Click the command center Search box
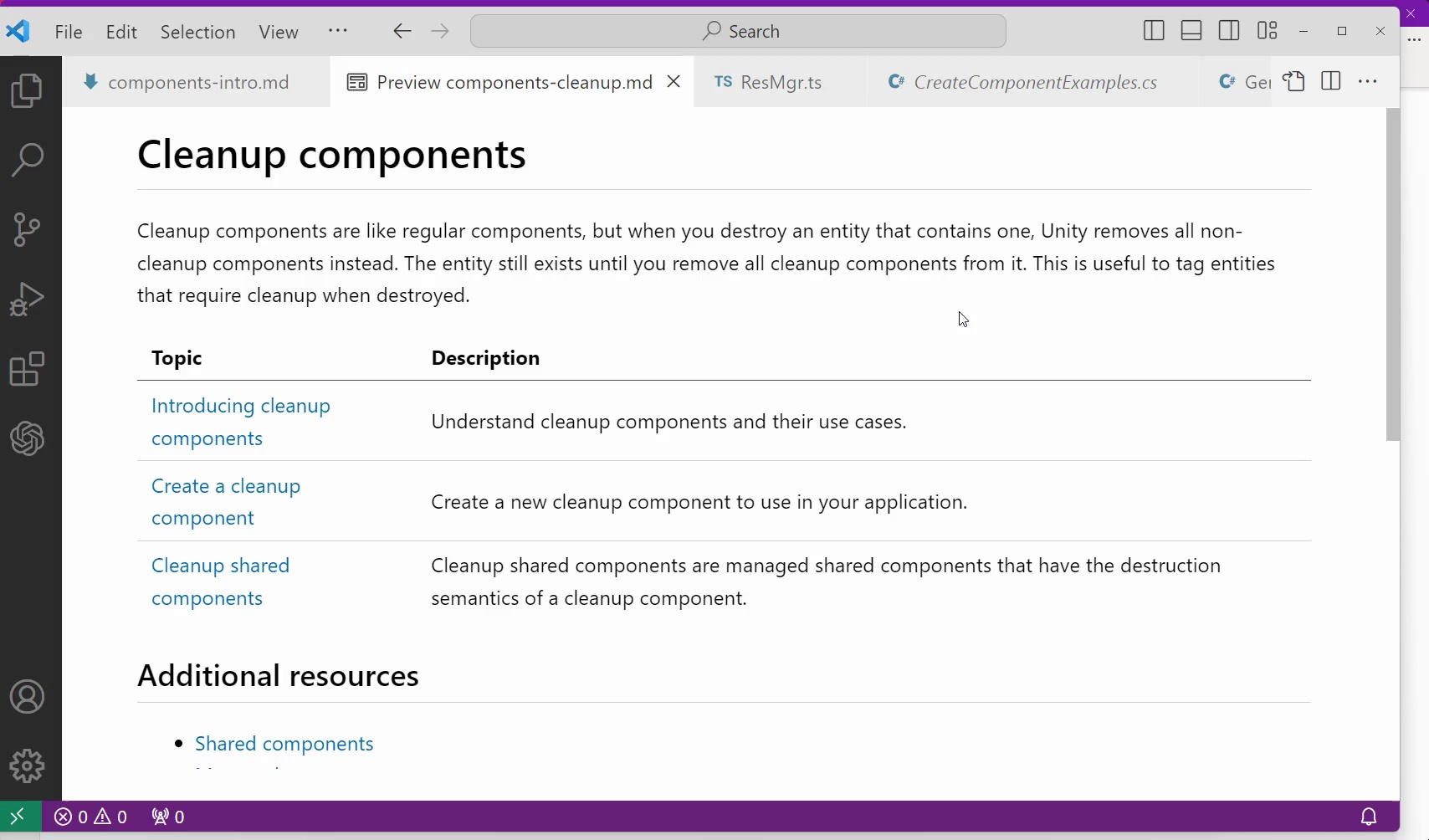Screen dimensions: 1429x840 coord(738,31)
